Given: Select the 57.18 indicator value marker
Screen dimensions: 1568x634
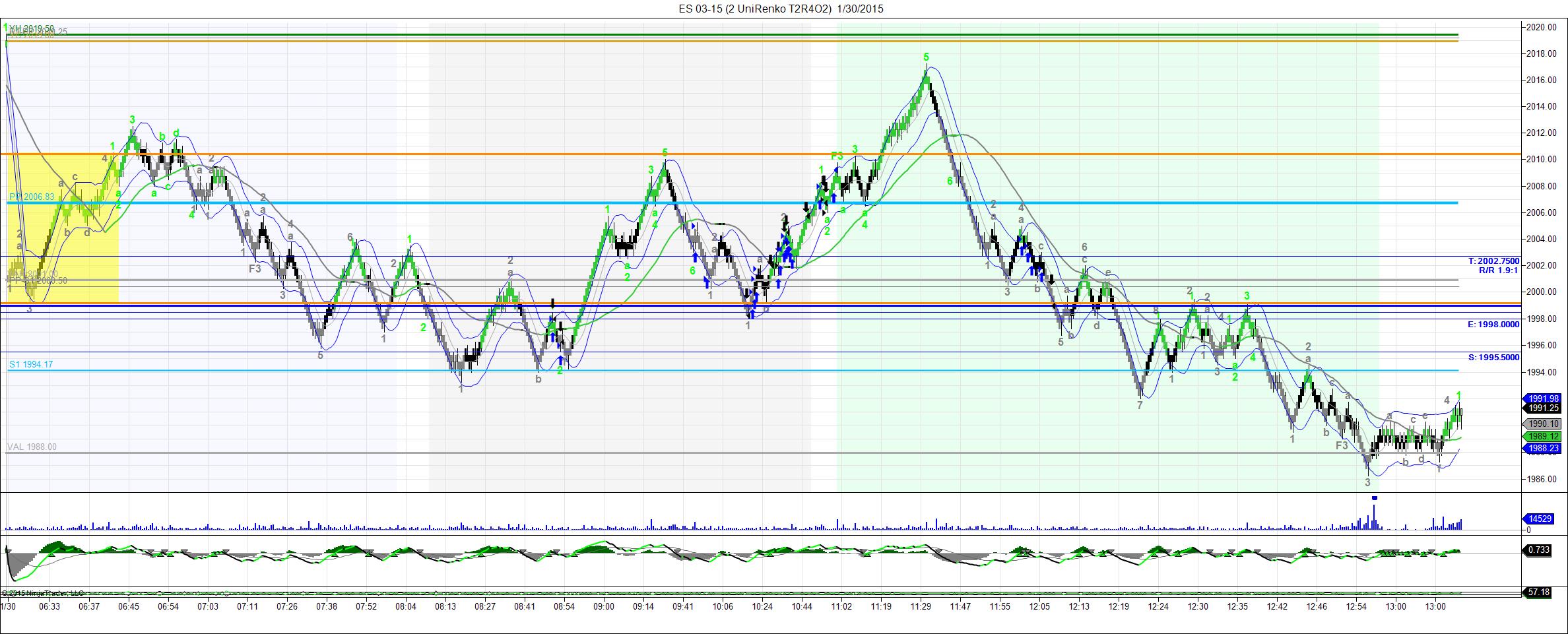Looking at the screenshot, I should pyautogui.click(x=1538, y=592).
